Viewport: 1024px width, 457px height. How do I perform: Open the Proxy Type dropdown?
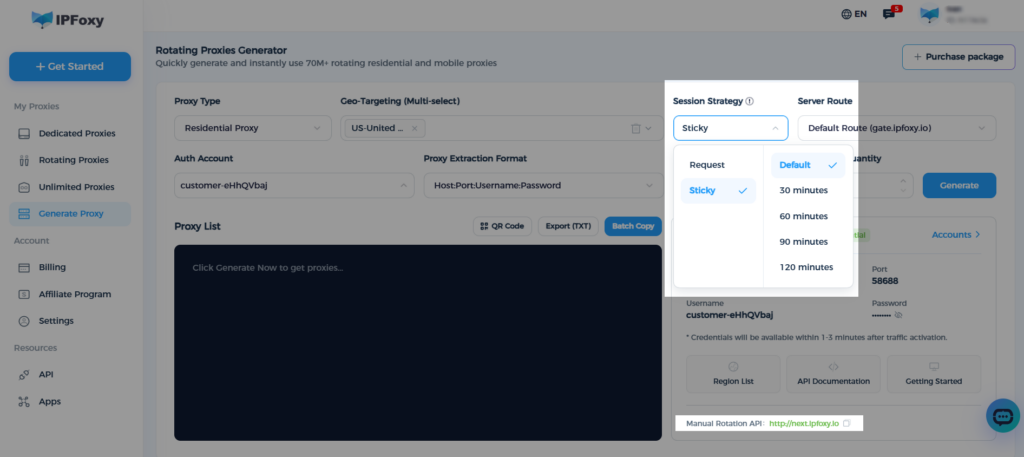[253, 128]
